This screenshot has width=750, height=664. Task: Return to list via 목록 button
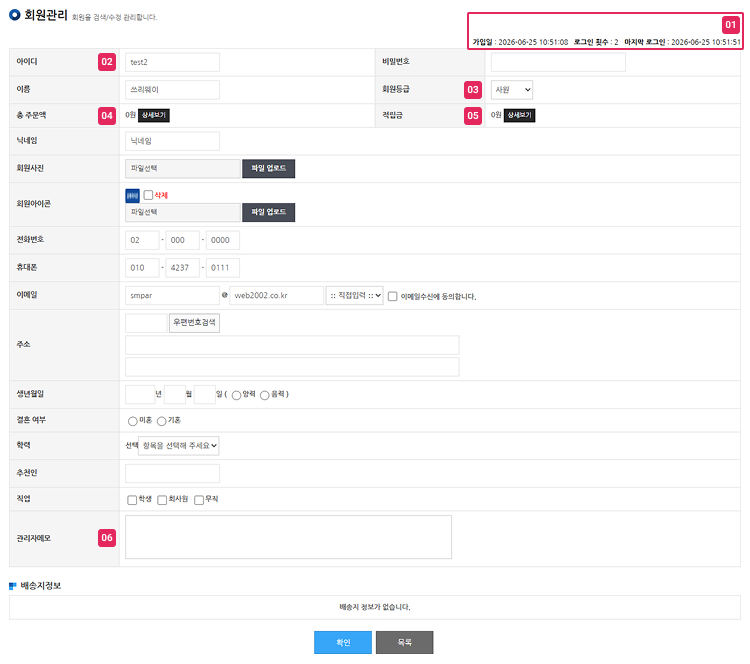(x=405, y=642)
